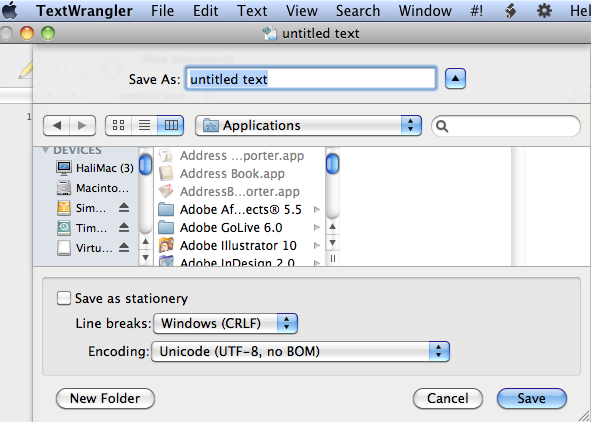Open the File menu
This screenshot has width=591, height=422.
[x=162, y=11]
